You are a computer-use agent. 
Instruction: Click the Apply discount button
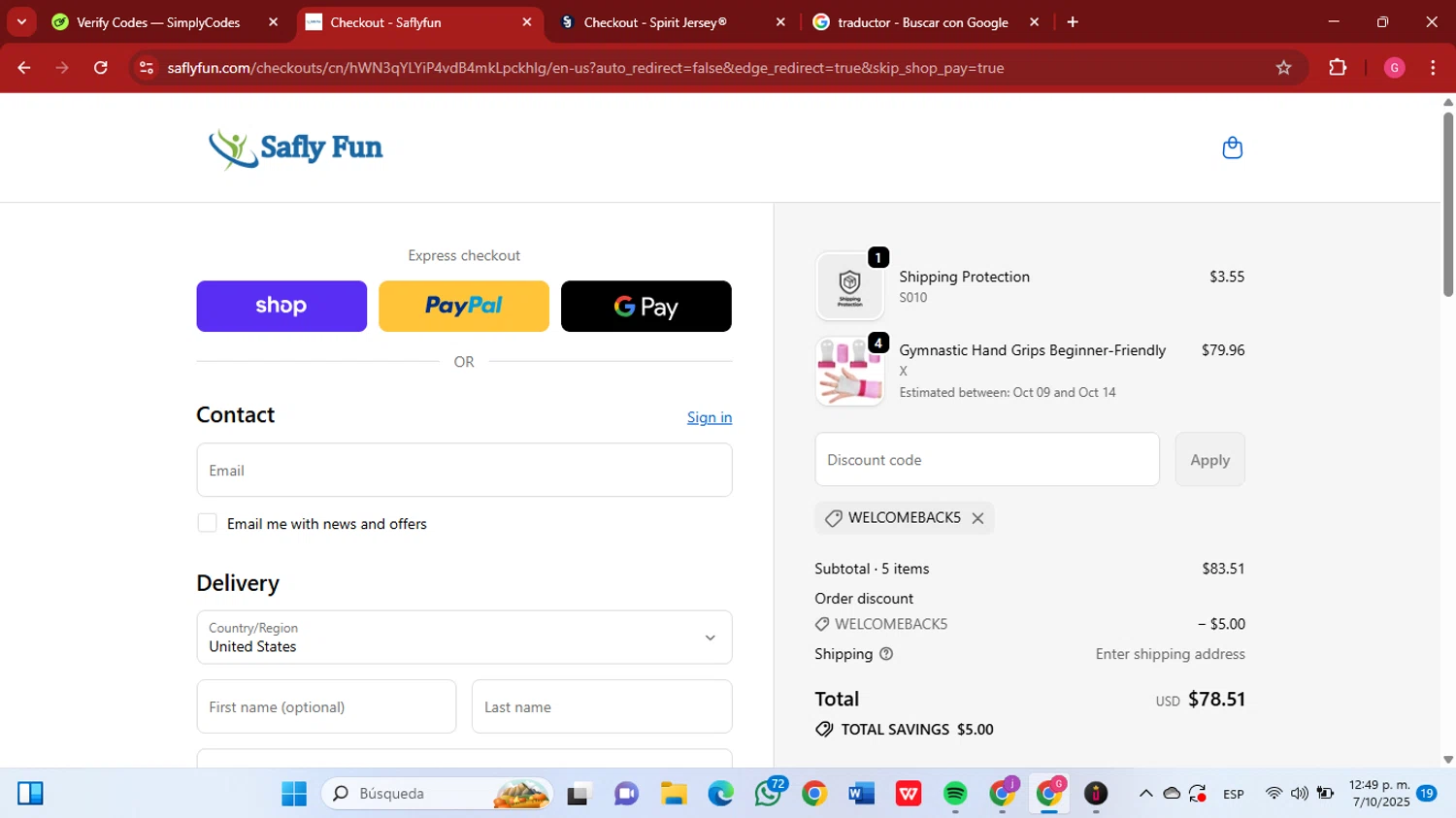pyautogui.click(x=1209, y=460)
